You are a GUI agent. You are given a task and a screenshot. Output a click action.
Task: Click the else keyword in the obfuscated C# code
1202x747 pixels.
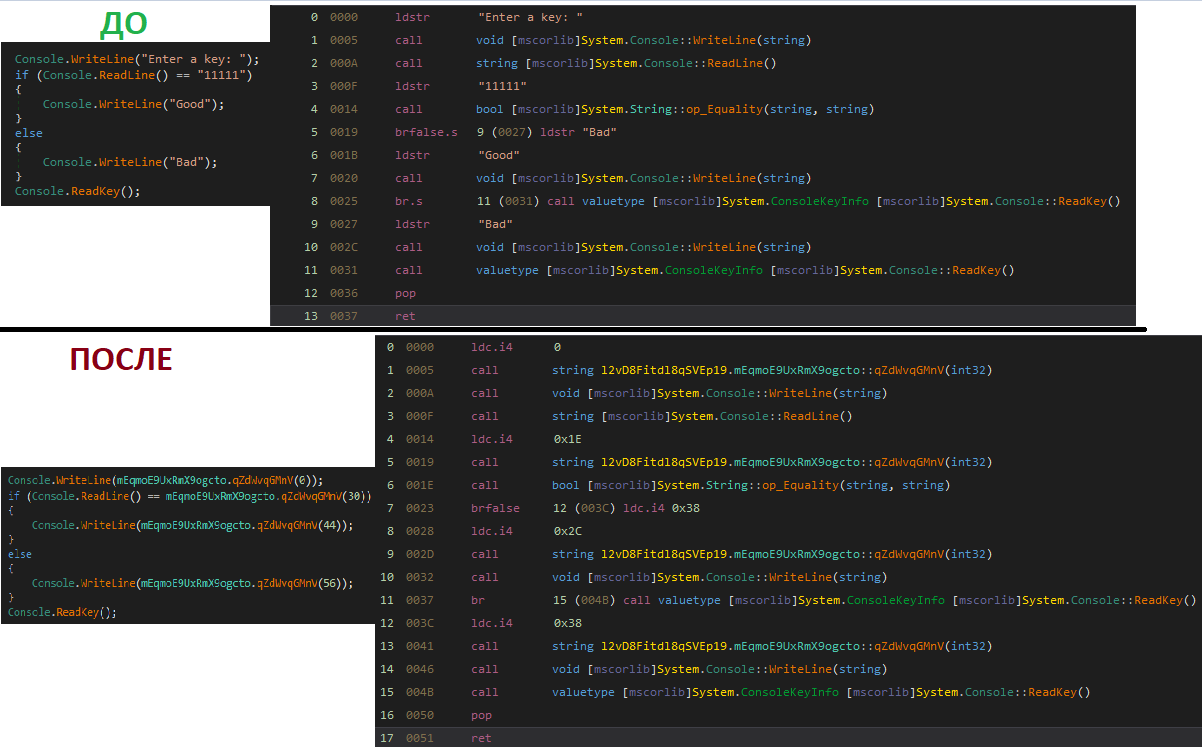click(x=20, y=553)
